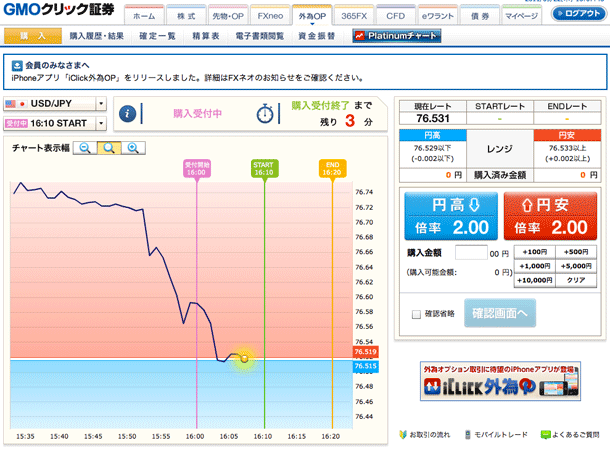Click the クリア button
The height and width of the screenshot is (454, 610).
click(576, 280)
